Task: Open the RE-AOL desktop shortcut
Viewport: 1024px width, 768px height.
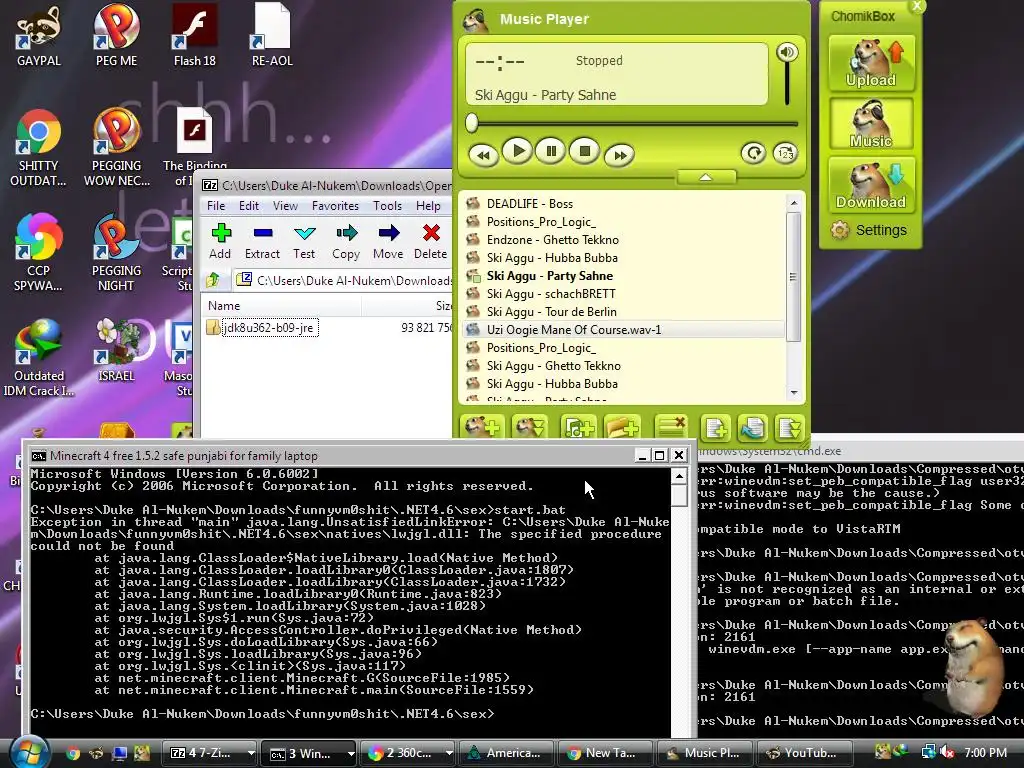Action: point(272,35)
